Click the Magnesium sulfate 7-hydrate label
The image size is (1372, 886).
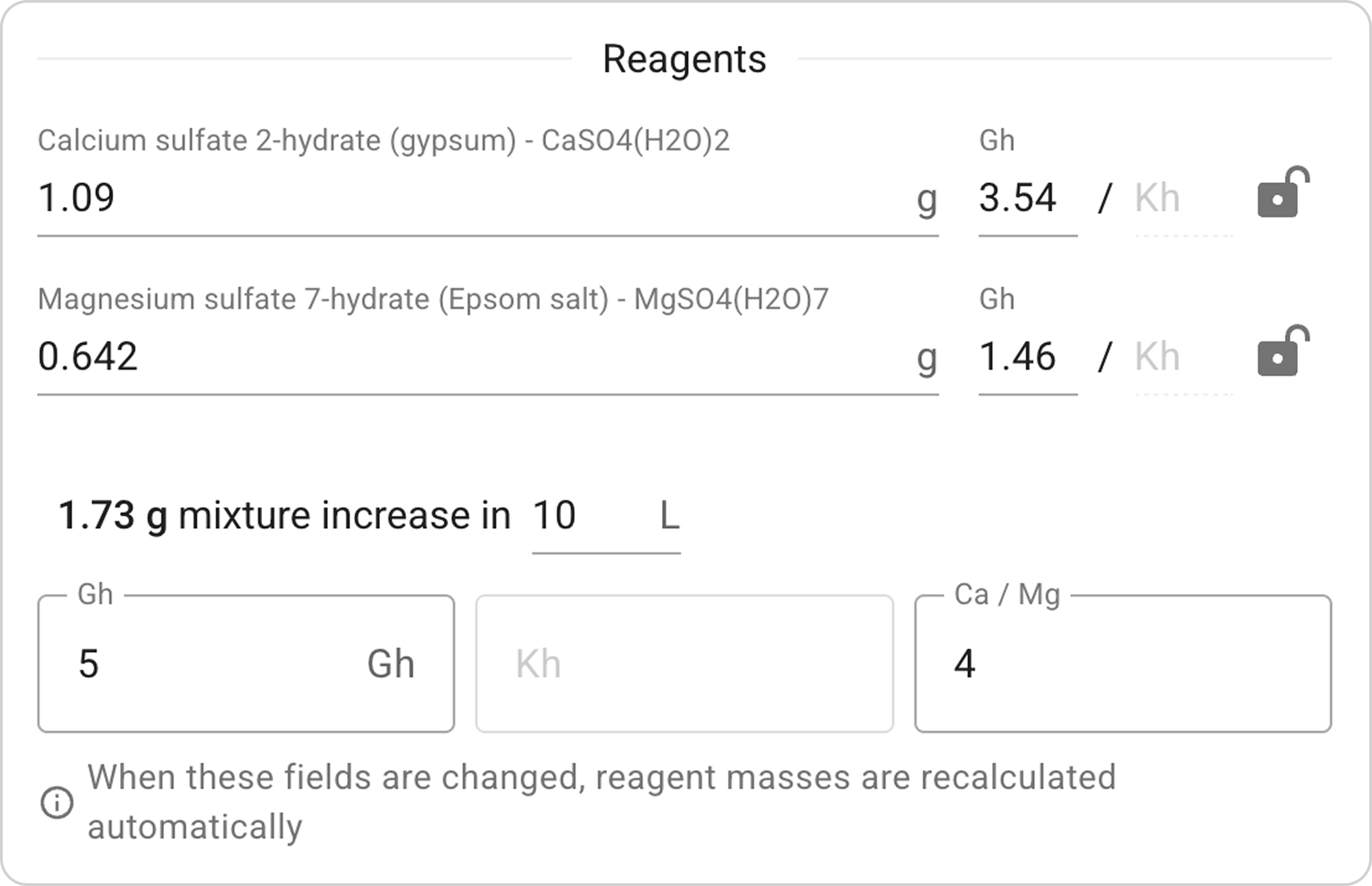click(432, 300)
